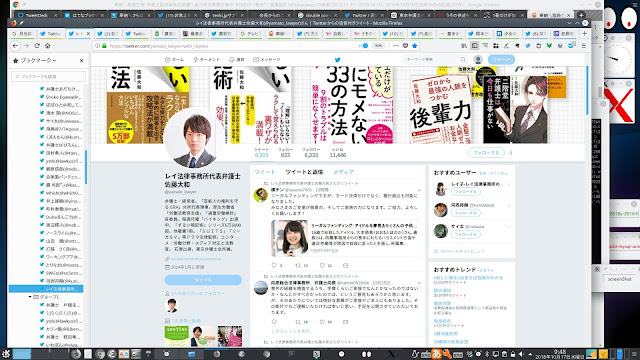640x360 pixels.
Task: Click the 90% zoom level indicator
Action: point(379,46)
